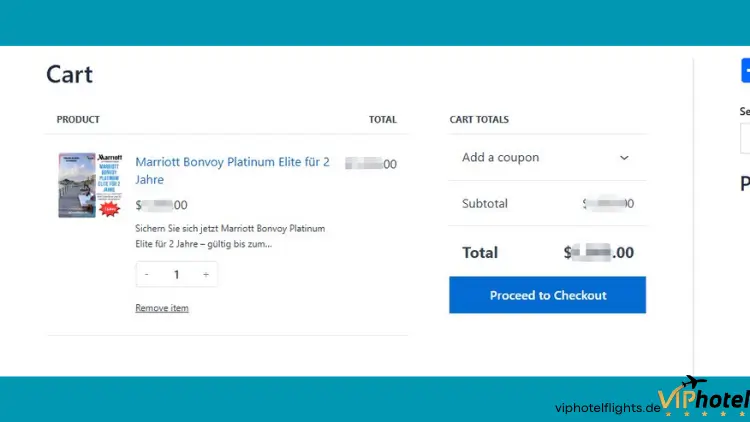The width and height of the screenshot is (750, 422).
Task: Click the product description starting 'Sichern Sie sich'
Action: tap(230, 236)
